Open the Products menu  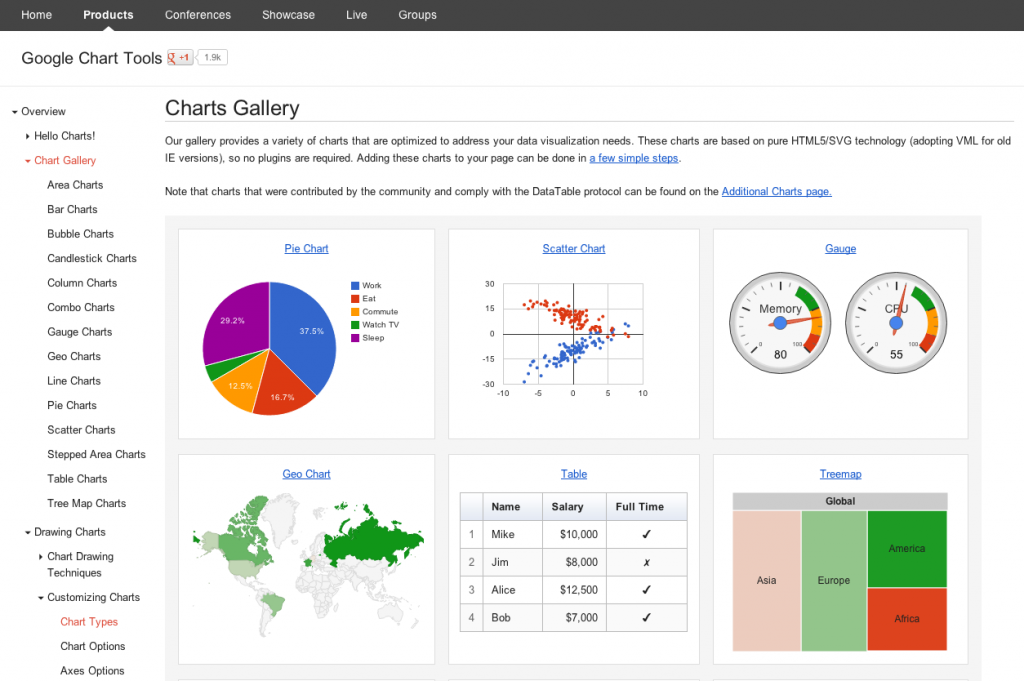tap(108, 15)
